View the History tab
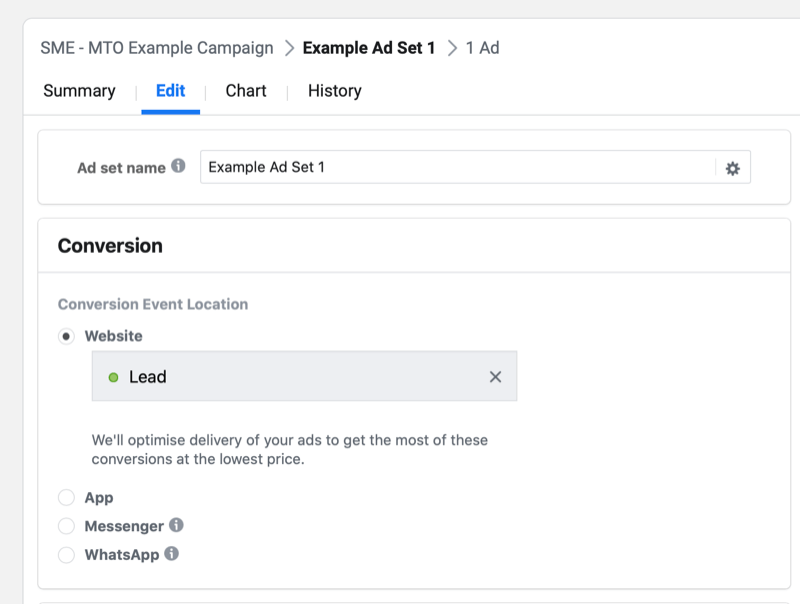 (333, 91)
